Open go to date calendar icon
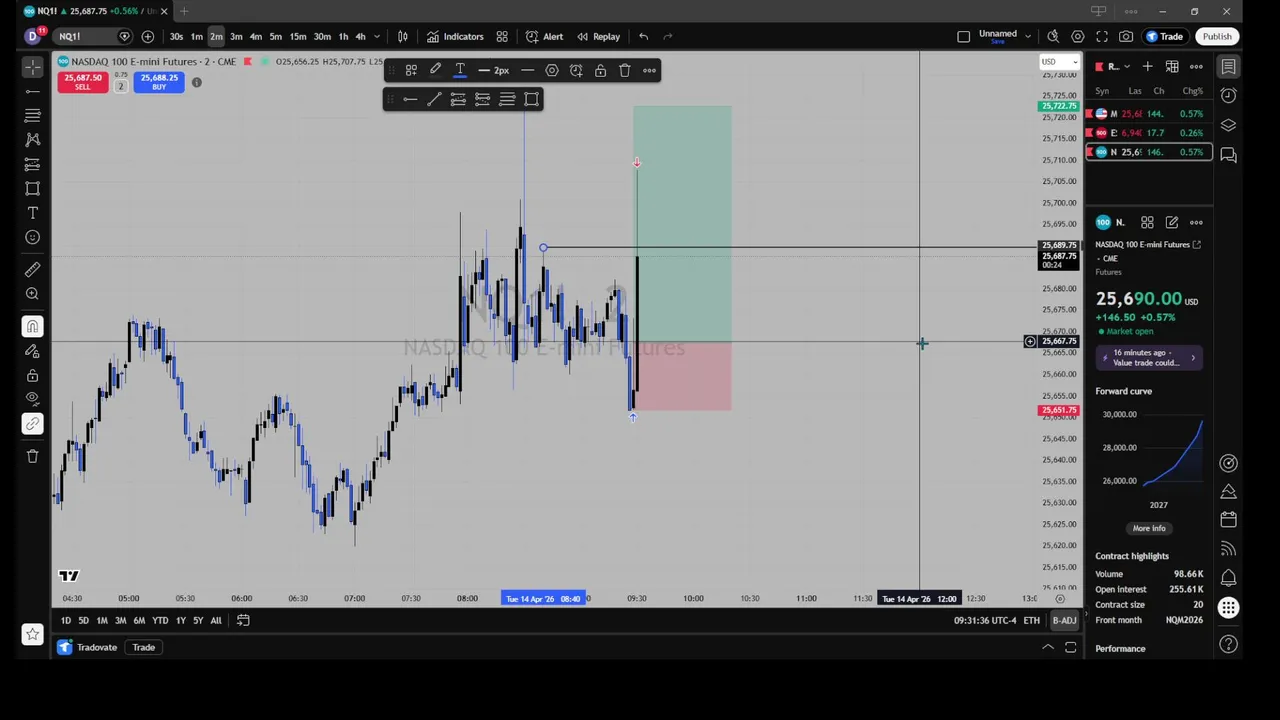The image size is (1280, 720). 242,621
